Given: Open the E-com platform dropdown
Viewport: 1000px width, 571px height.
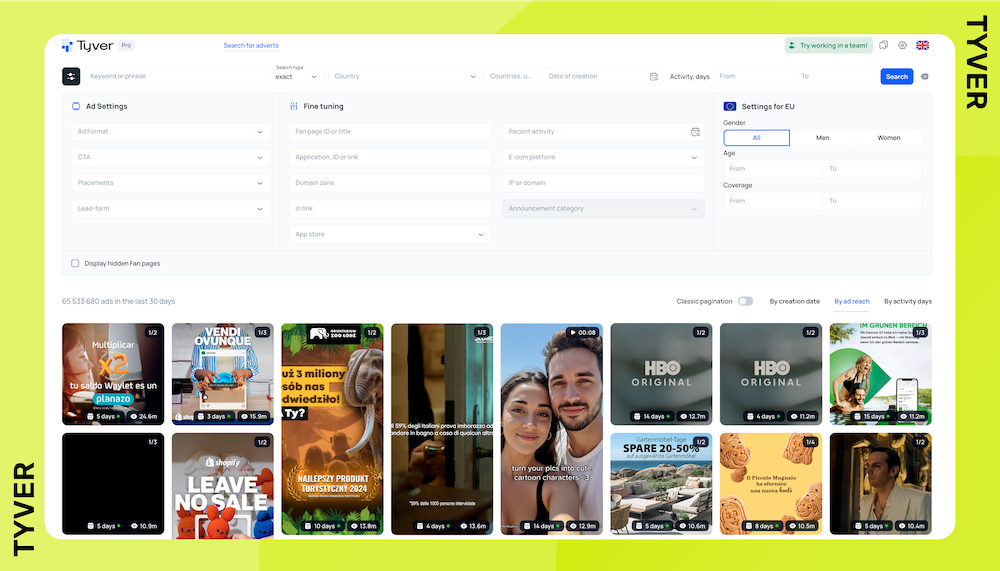Looking at the screenshot, I should point(603,158).
